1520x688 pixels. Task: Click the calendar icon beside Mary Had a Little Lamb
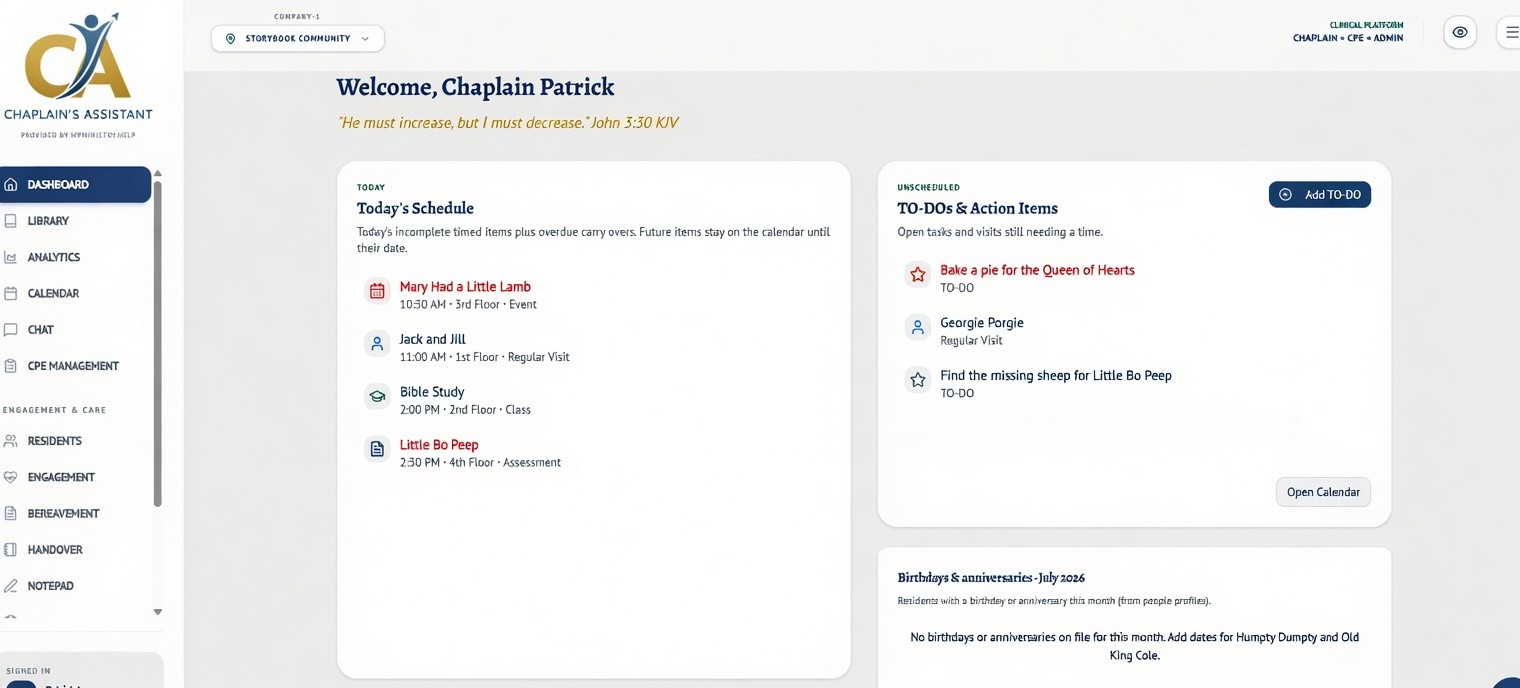[x=377, y=291]
